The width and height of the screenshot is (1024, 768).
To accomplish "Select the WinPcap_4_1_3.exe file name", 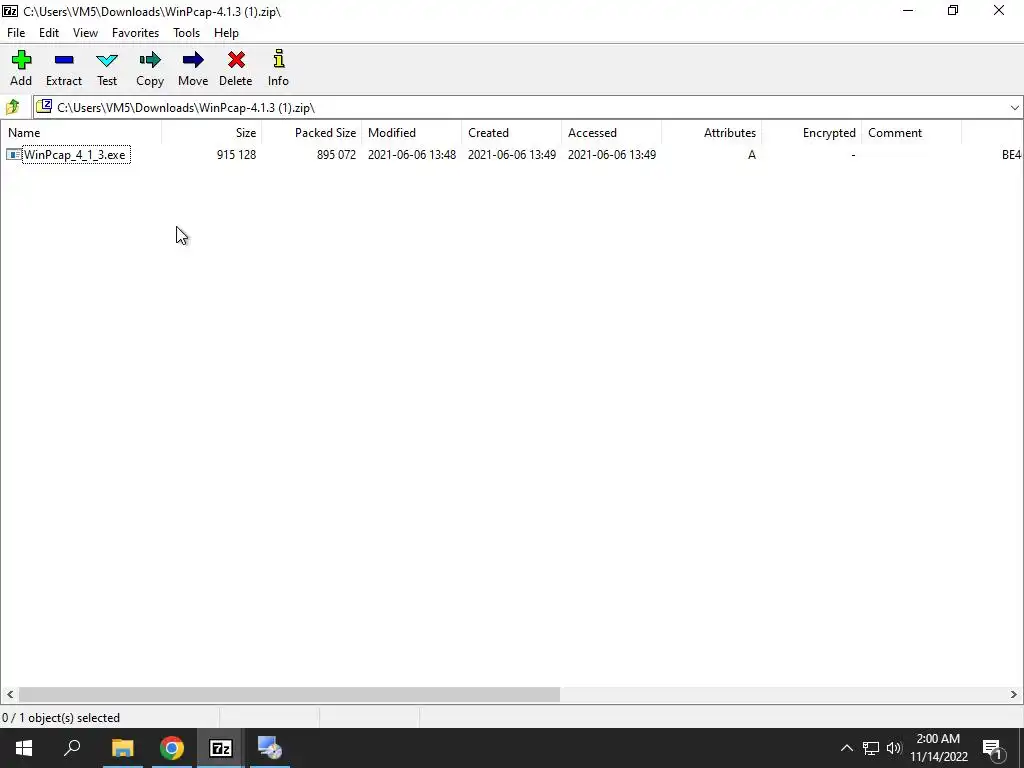I will point(75,155).
